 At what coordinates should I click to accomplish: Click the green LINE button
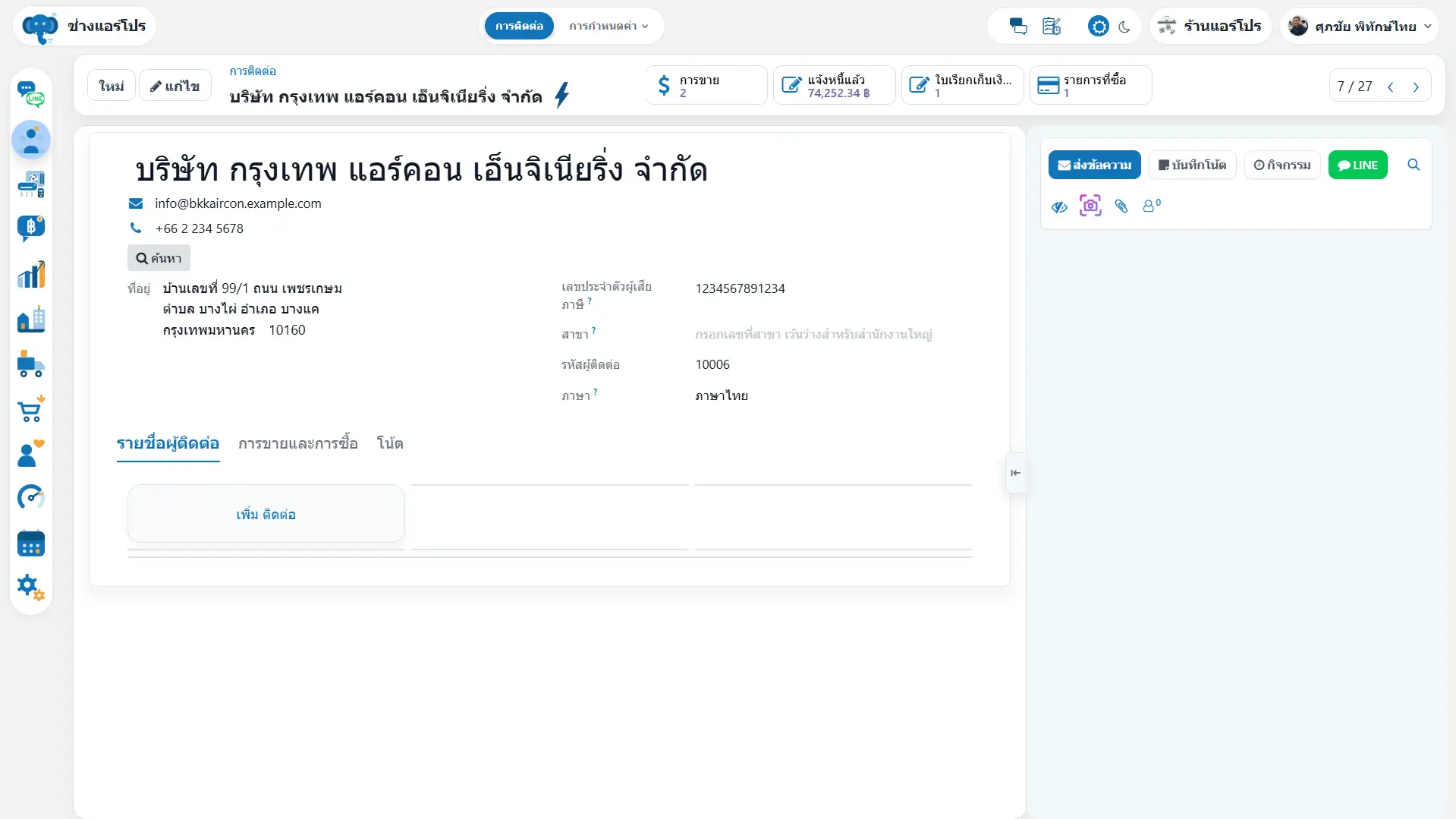(1357, 165)
